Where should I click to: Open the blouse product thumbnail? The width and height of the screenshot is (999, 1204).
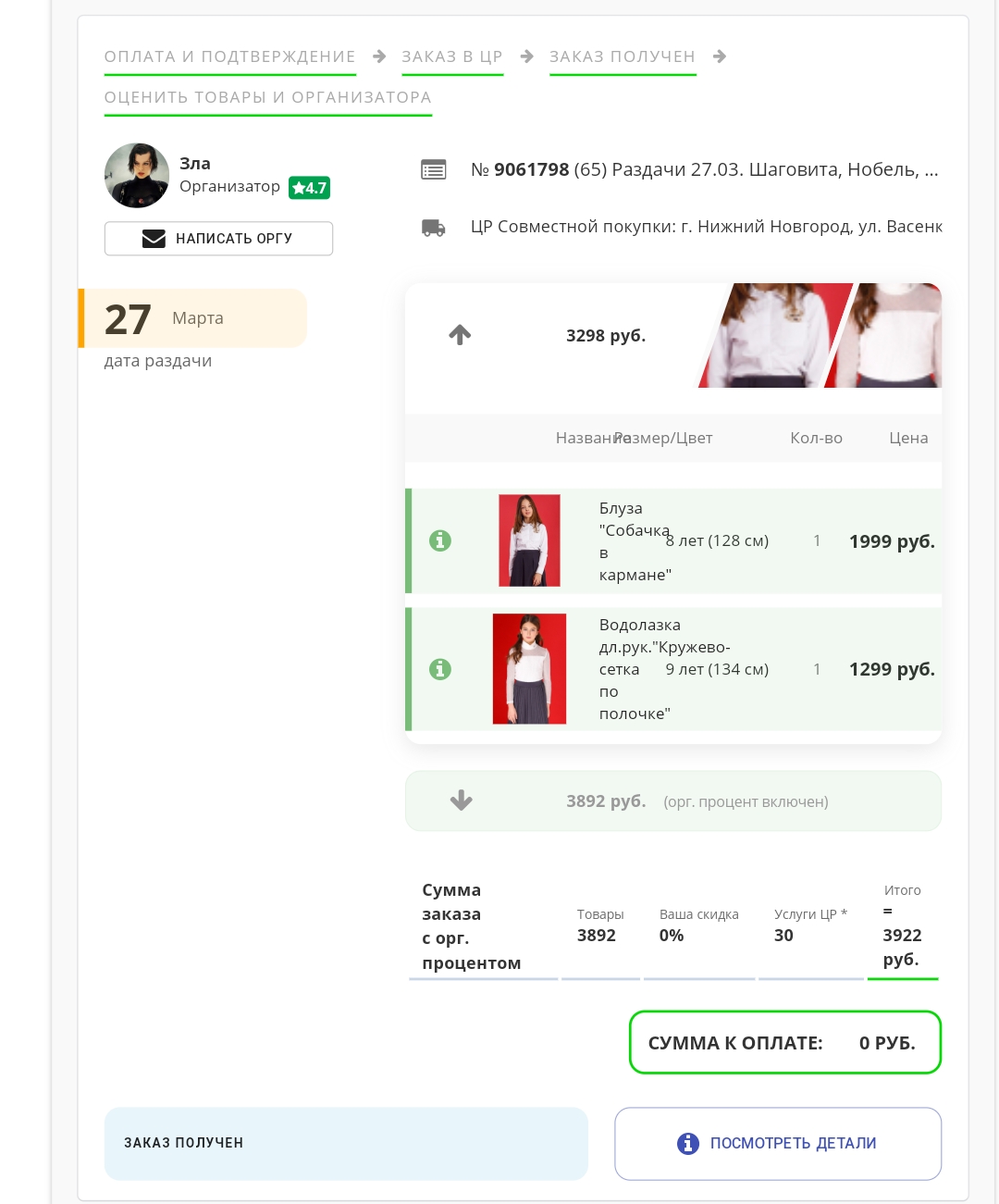[529, 540]
